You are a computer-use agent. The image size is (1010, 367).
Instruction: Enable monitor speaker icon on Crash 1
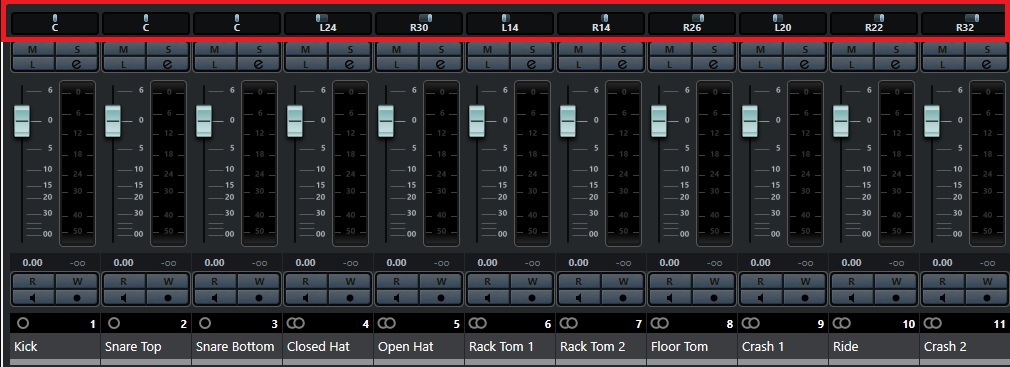pyautogui.click(x=761, y=297)
